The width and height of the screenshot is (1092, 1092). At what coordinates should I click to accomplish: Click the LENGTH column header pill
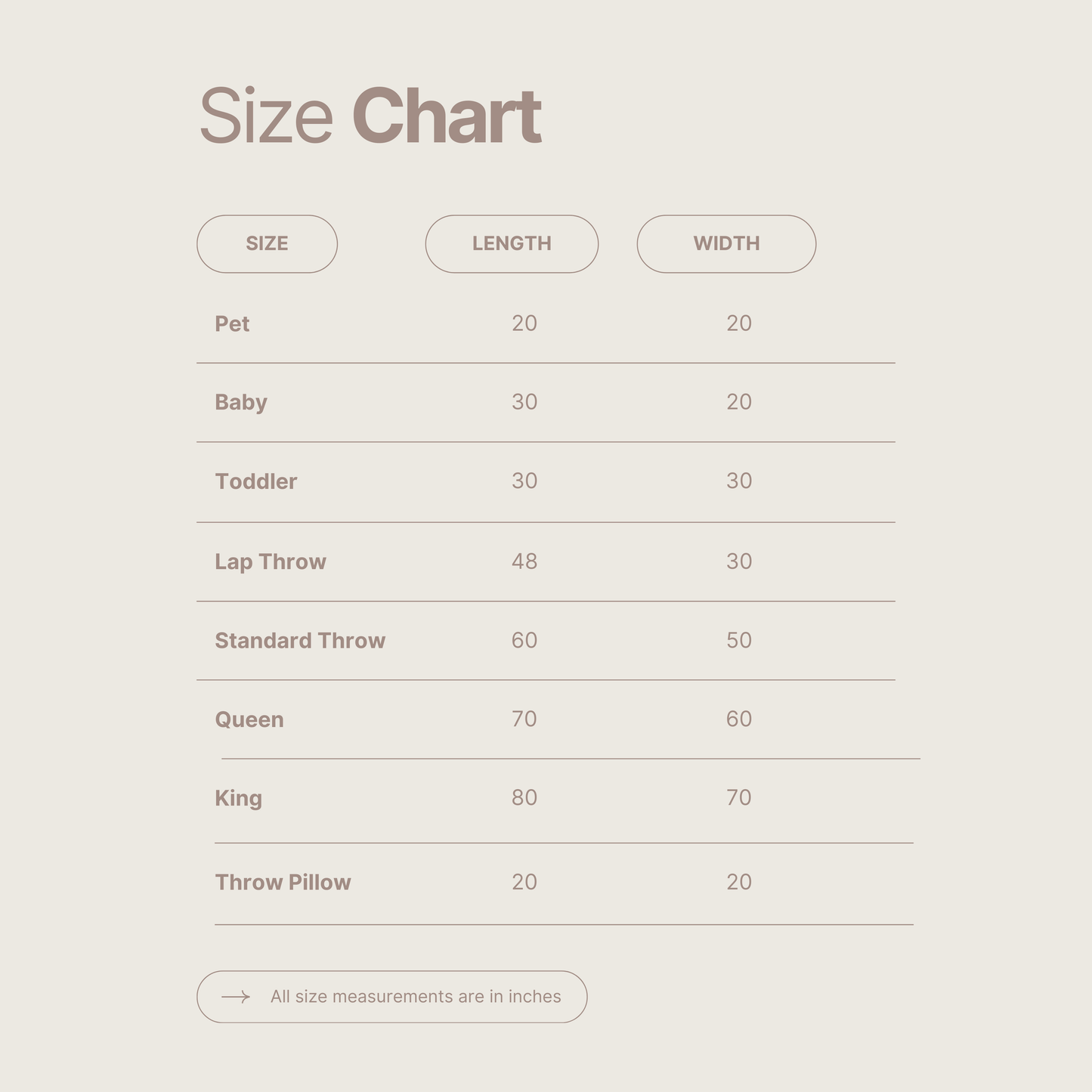512,243
